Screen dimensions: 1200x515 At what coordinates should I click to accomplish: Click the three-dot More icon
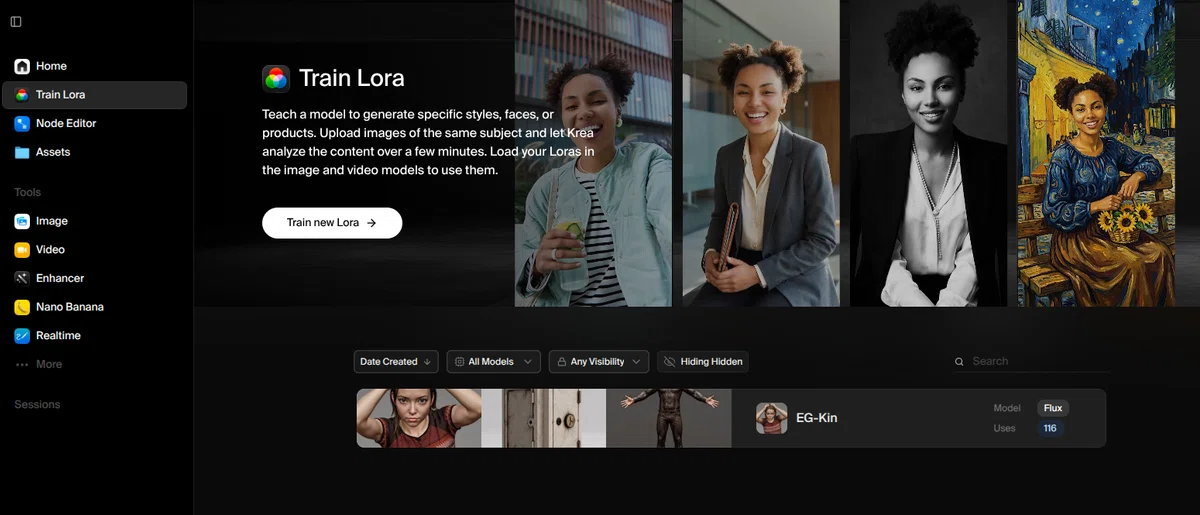pos(22,365)
